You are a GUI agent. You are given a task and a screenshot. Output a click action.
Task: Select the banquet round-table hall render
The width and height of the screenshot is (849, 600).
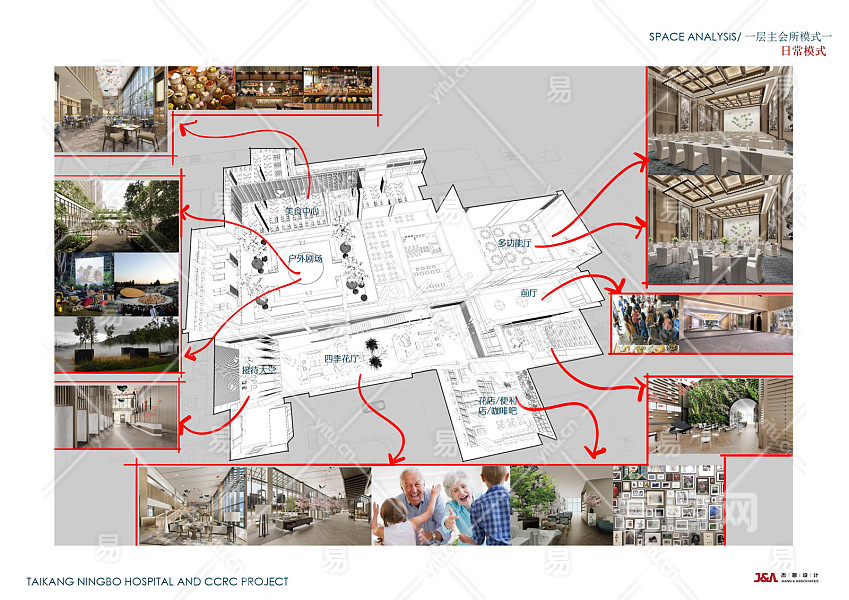click(x=720, y=229)
